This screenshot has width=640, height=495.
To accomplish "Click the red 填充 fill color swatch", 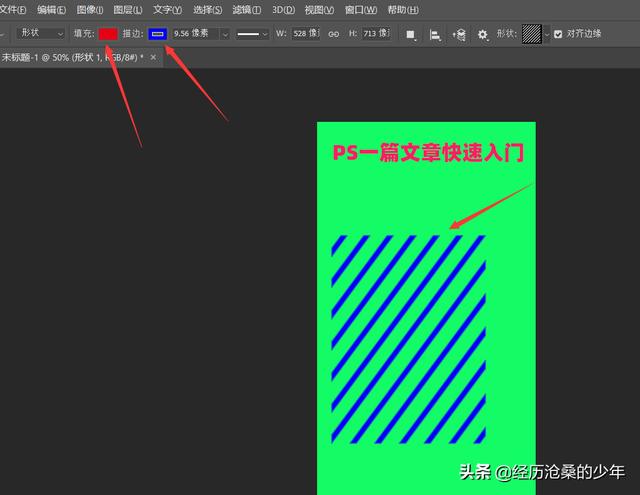I will point(108,34).
